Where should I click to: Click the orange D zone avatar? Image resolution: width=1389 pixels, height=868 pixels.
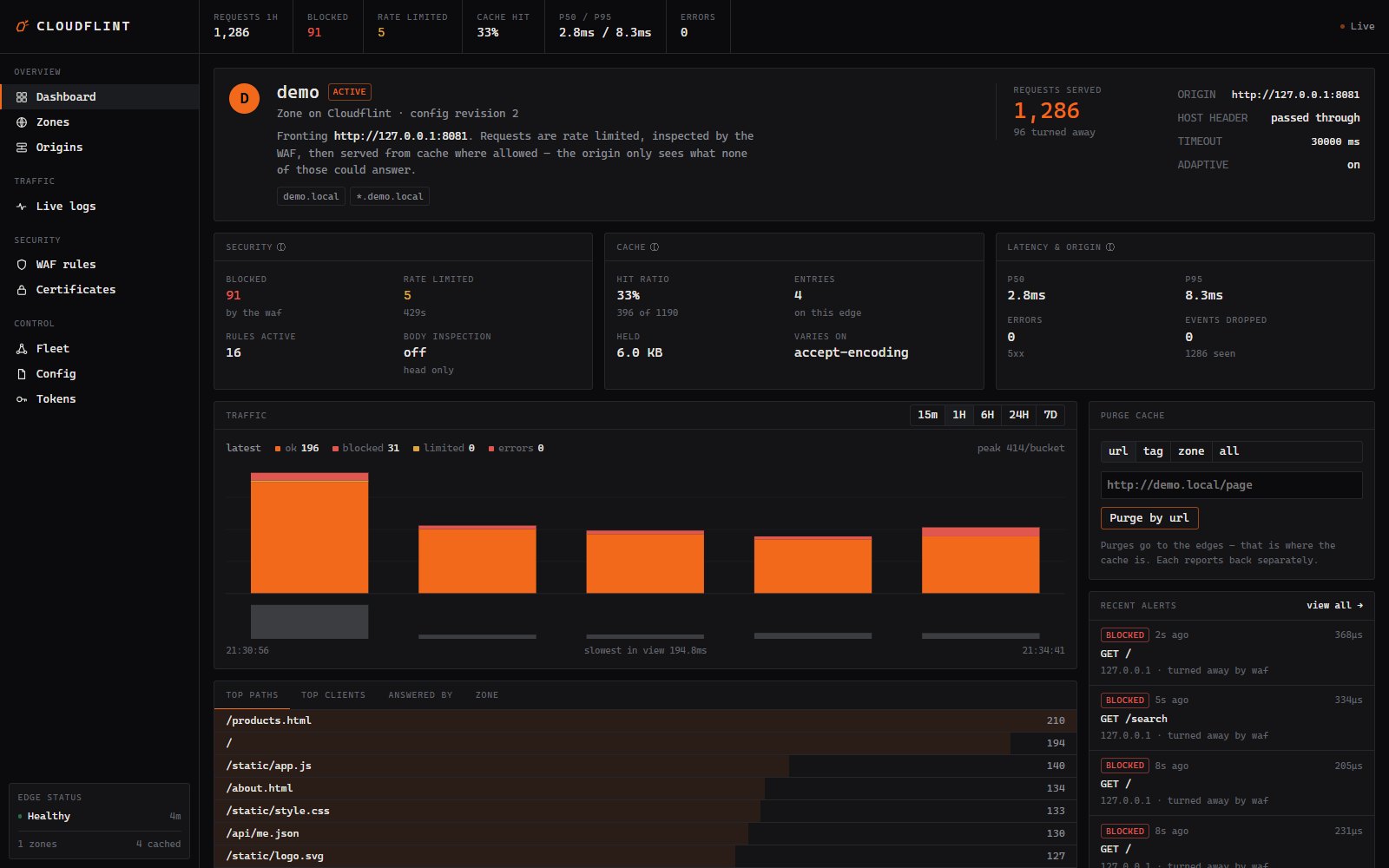(244, 98)
